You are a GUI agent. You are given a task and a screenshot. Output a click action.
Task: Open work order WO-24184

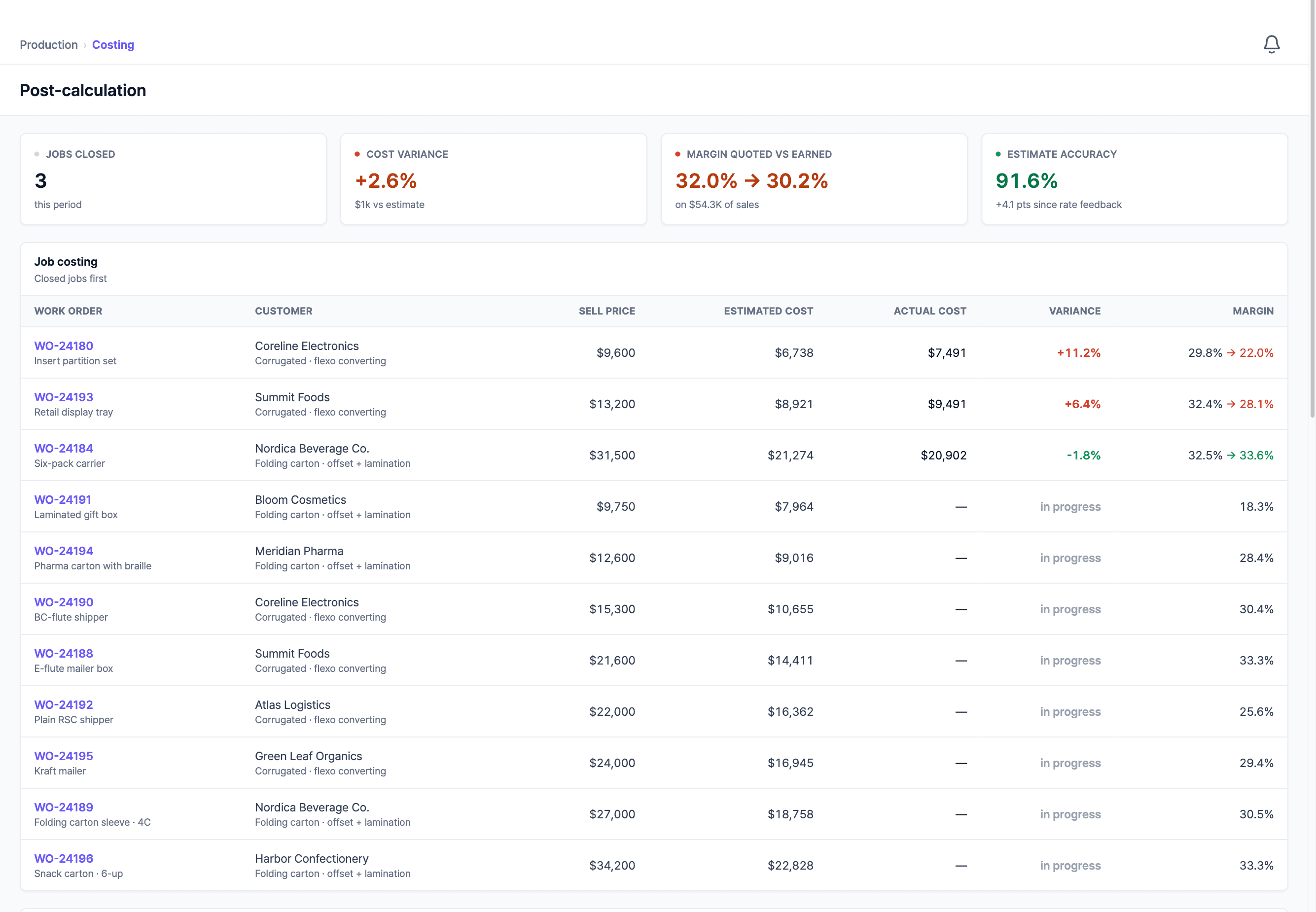click(x=64, y=449)
